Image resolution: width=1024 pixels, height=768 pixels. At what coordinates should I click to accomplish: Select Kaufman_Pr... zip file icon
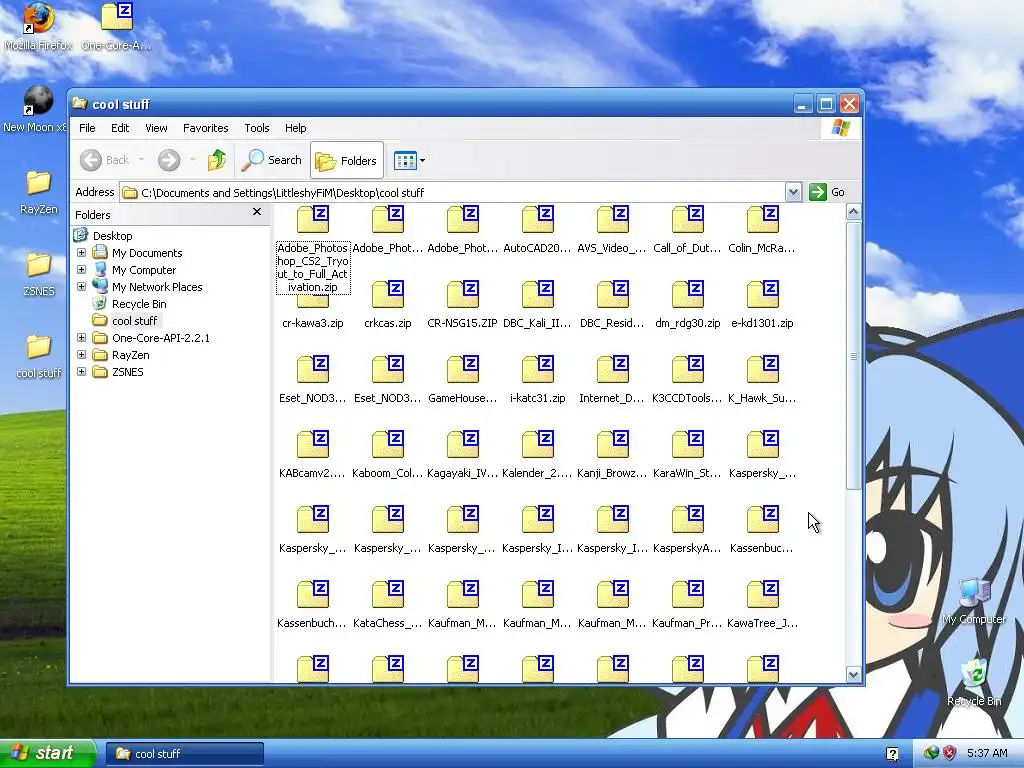688,595
